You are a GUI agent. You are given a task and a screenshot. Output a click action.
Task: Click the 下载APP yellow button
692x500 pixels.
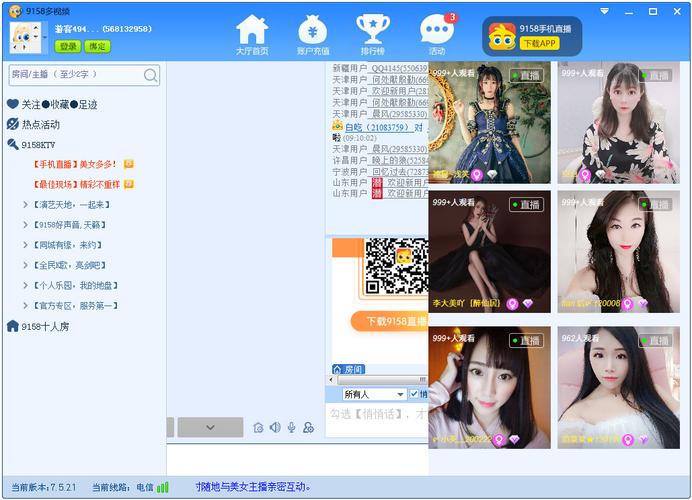point(539,43)
